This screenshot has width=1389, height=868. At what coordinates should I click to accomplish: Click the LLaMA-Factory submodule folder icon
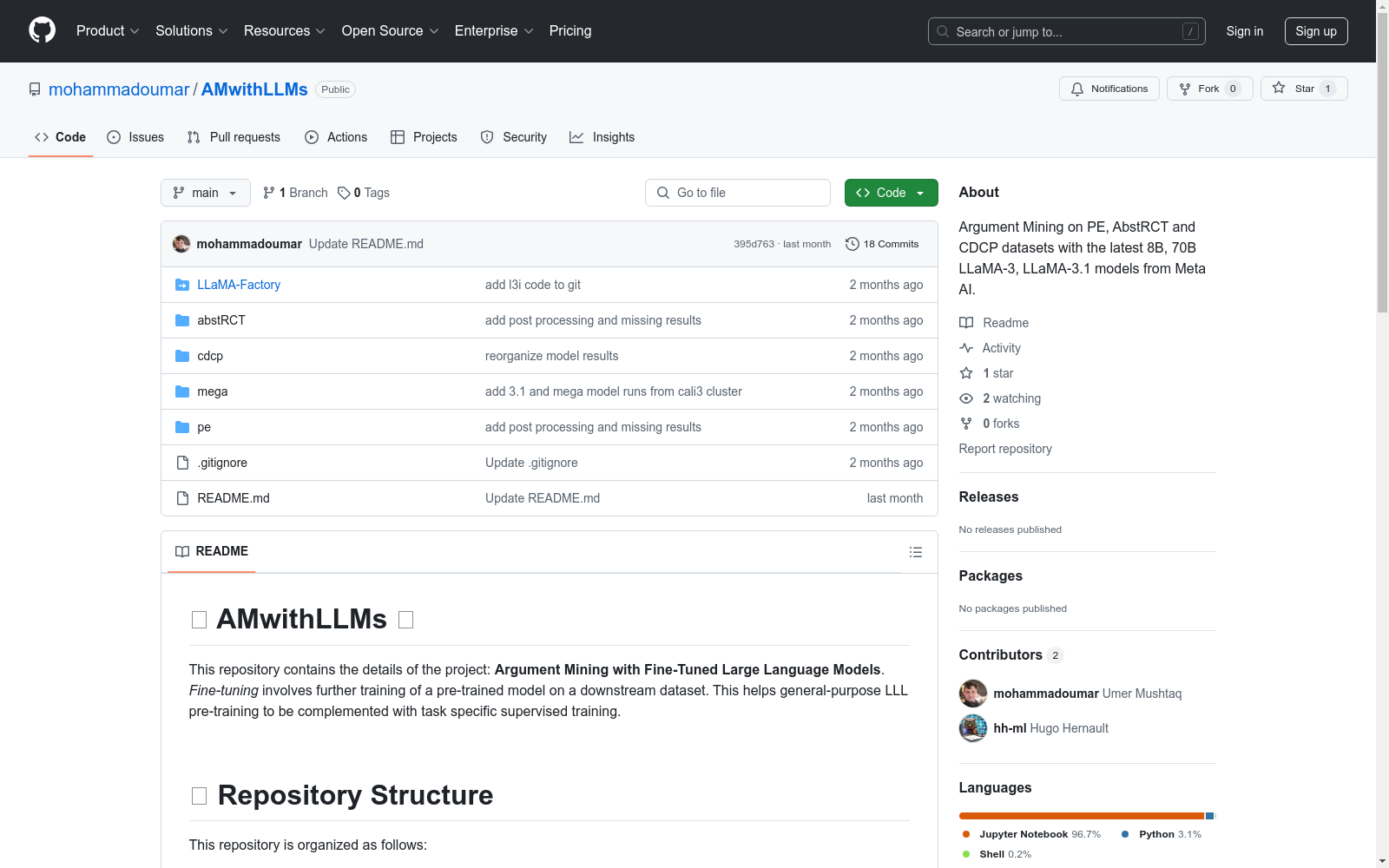point(182,285)
